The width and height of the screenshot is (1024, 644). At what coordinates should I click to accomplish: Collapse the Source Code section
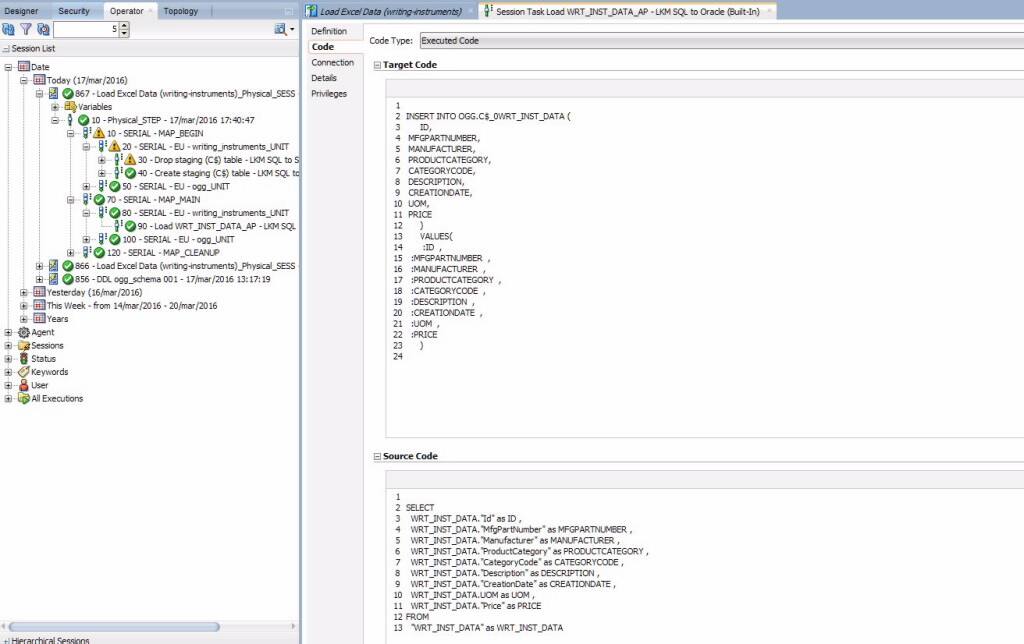click(x=377, y=456)
